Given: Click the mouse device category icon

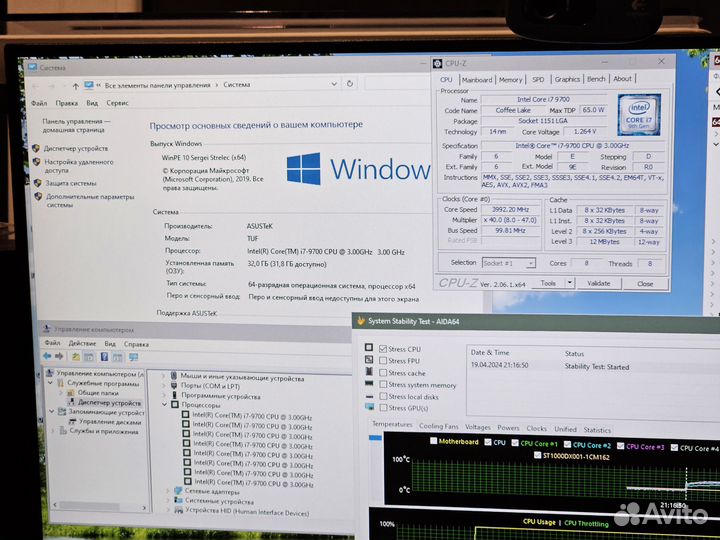Looking at the screenshot, I should [x=174, y=376].
